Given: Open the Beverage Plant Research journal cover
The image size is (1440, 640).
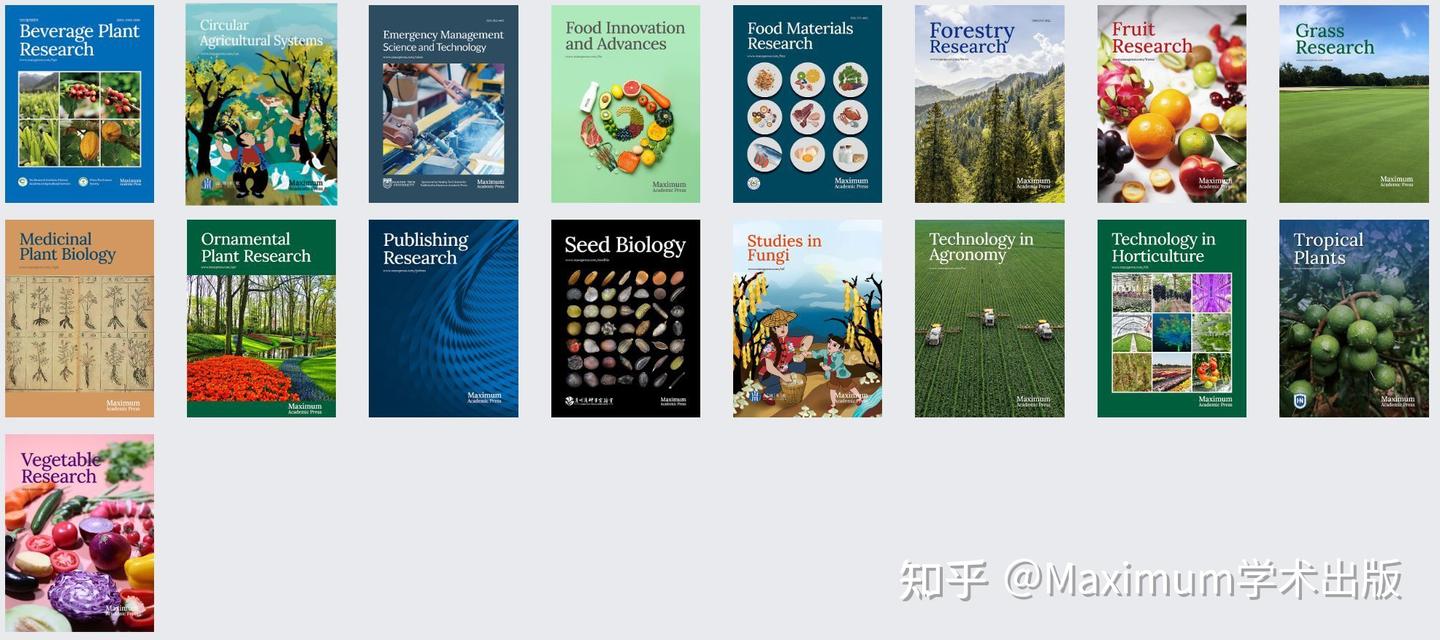Looking at the screenshot, I should [80, 104].
